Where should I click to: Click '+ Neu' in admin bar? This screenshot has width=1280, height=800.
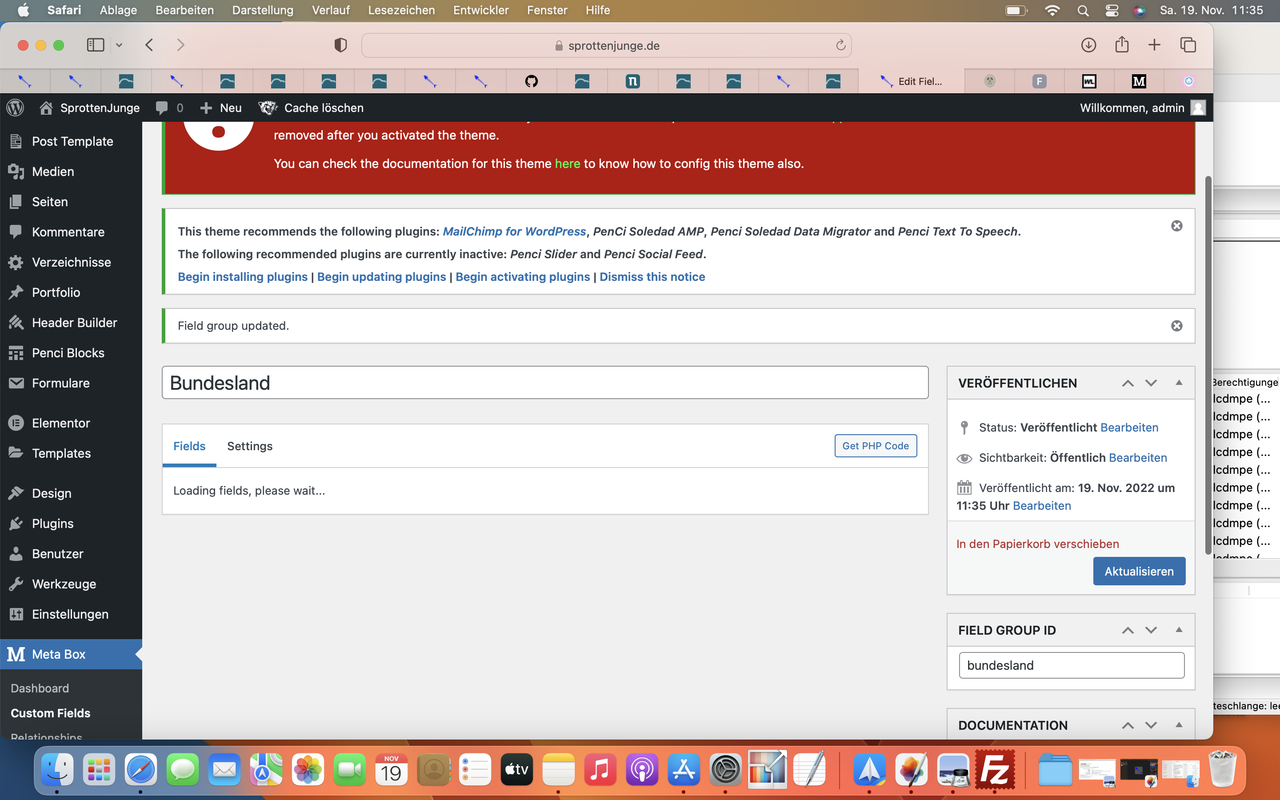pos(220,108)
